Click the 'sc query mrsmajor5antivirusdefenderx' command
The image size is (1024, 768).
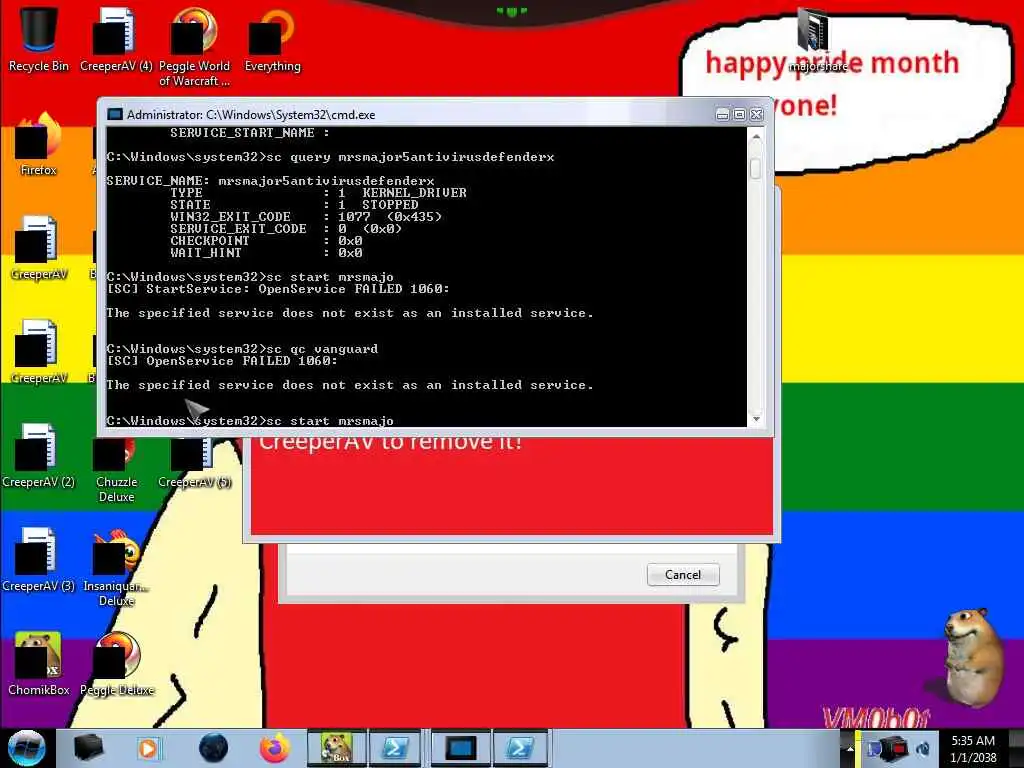[330, 157]
